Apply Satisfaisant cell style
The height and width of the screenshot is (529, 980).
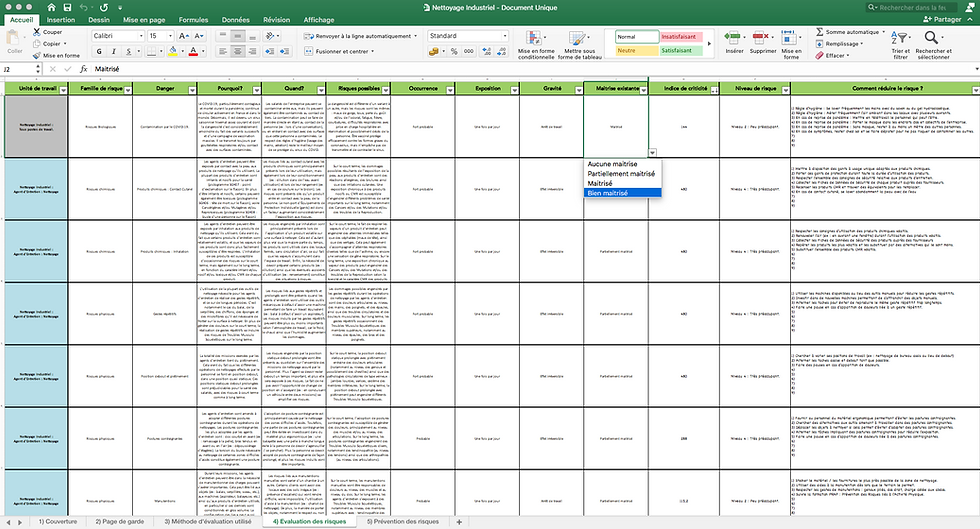click(x=681, y=51)
